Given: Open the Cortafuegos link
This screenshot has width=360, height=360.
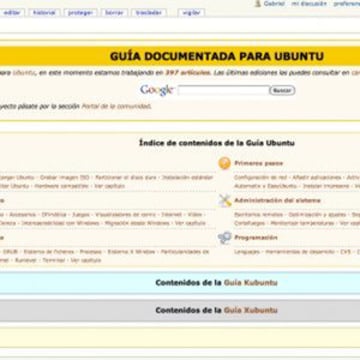Looking at the screenshot, I should tap(249, 223).
